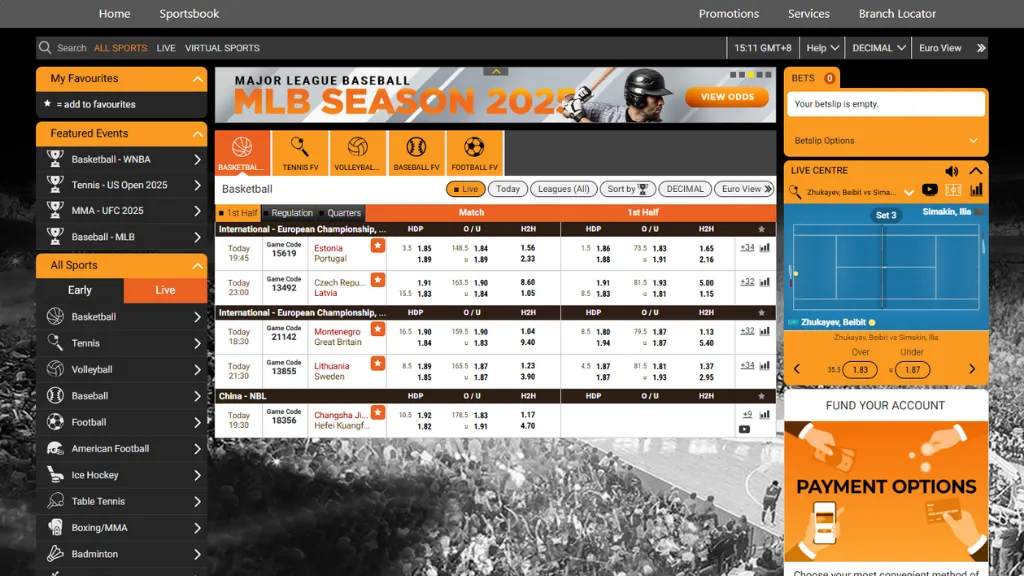Switch via Euro View button in filter row
1024x576 pixels.
(x=745, y=189)
